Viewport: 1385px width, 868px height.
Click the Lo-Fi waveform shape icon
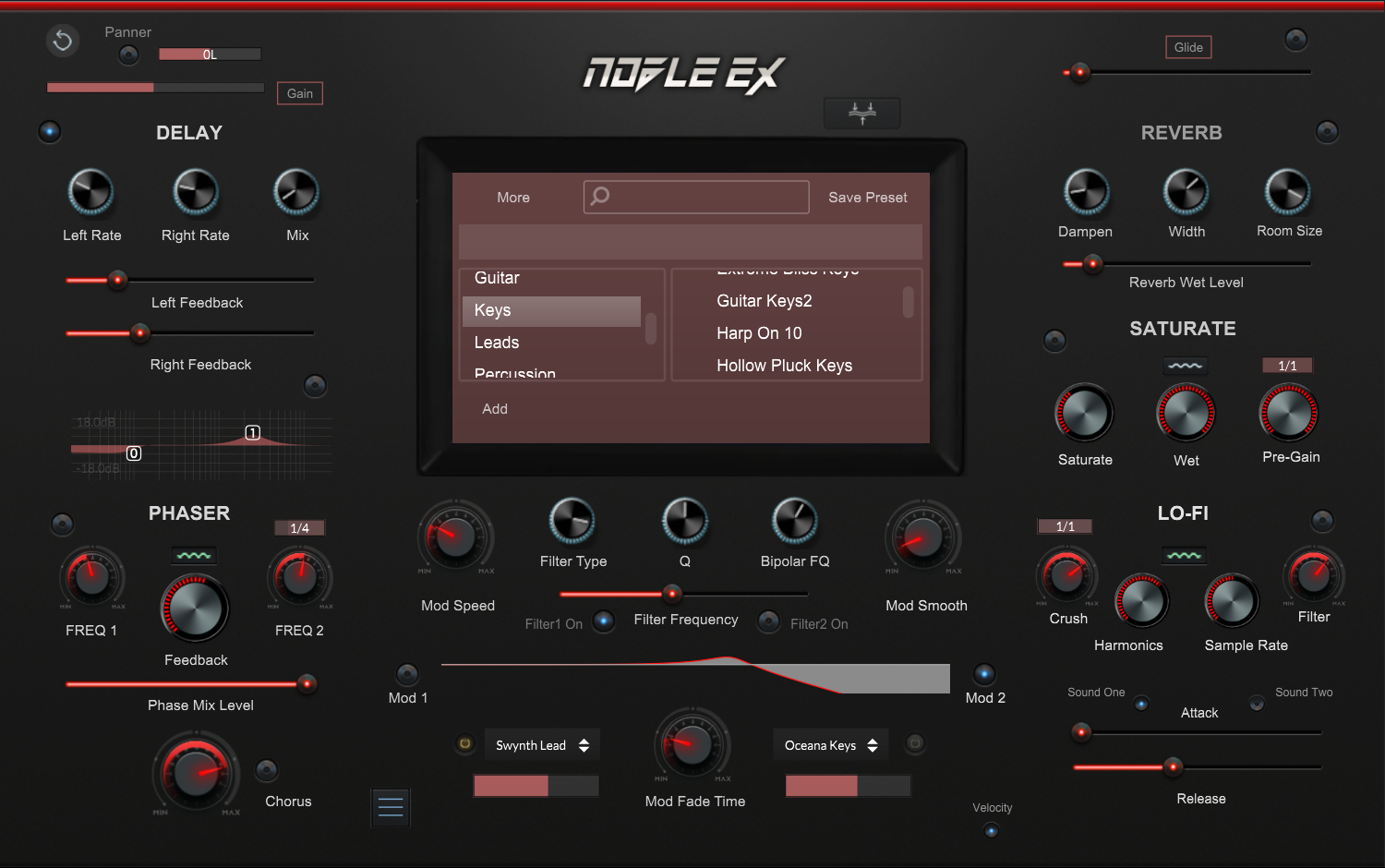click(x=1184, y=555)
